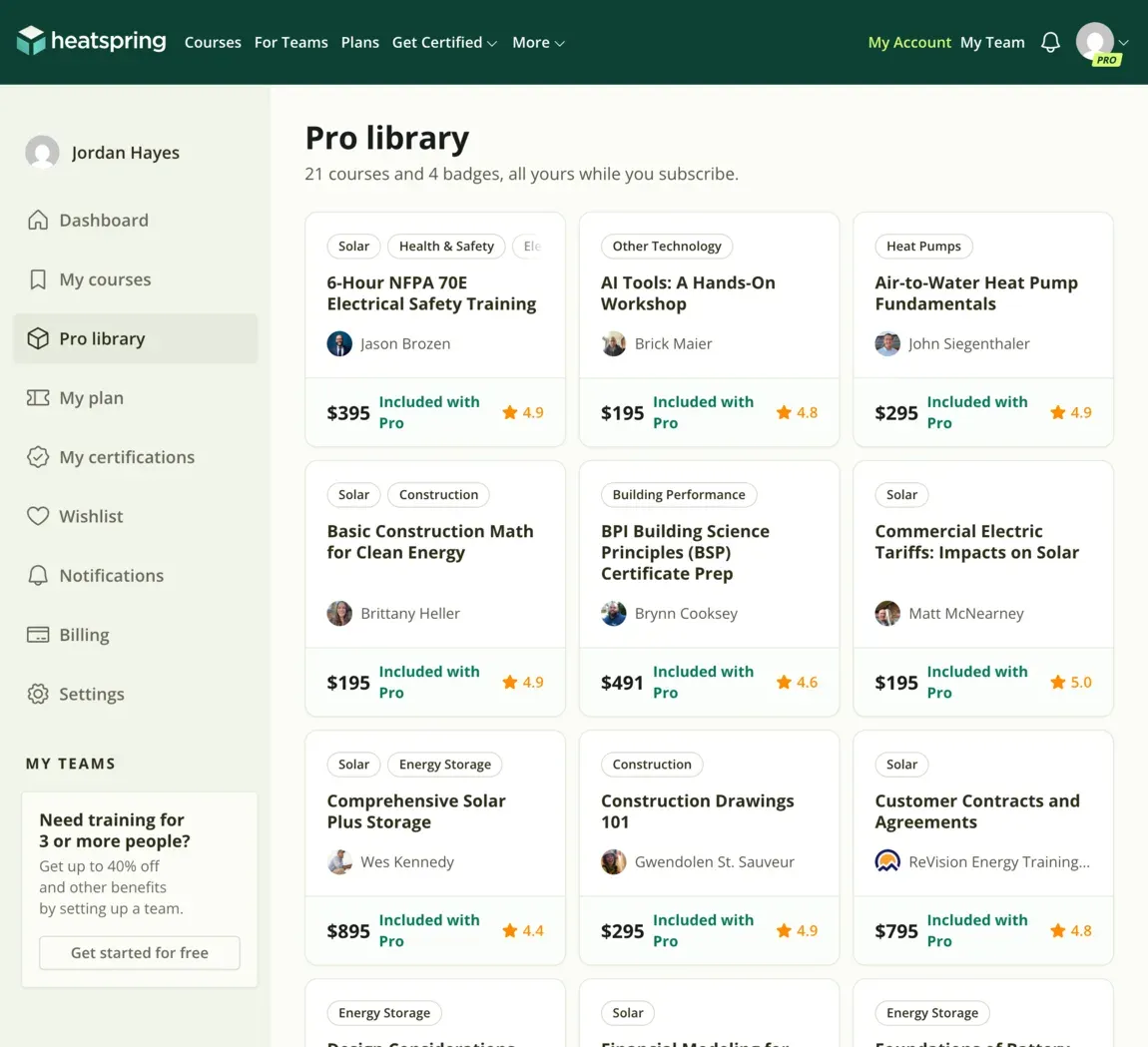Open the Plans nav item
Screen dimensions: 1148x1047
coord(360,43)
